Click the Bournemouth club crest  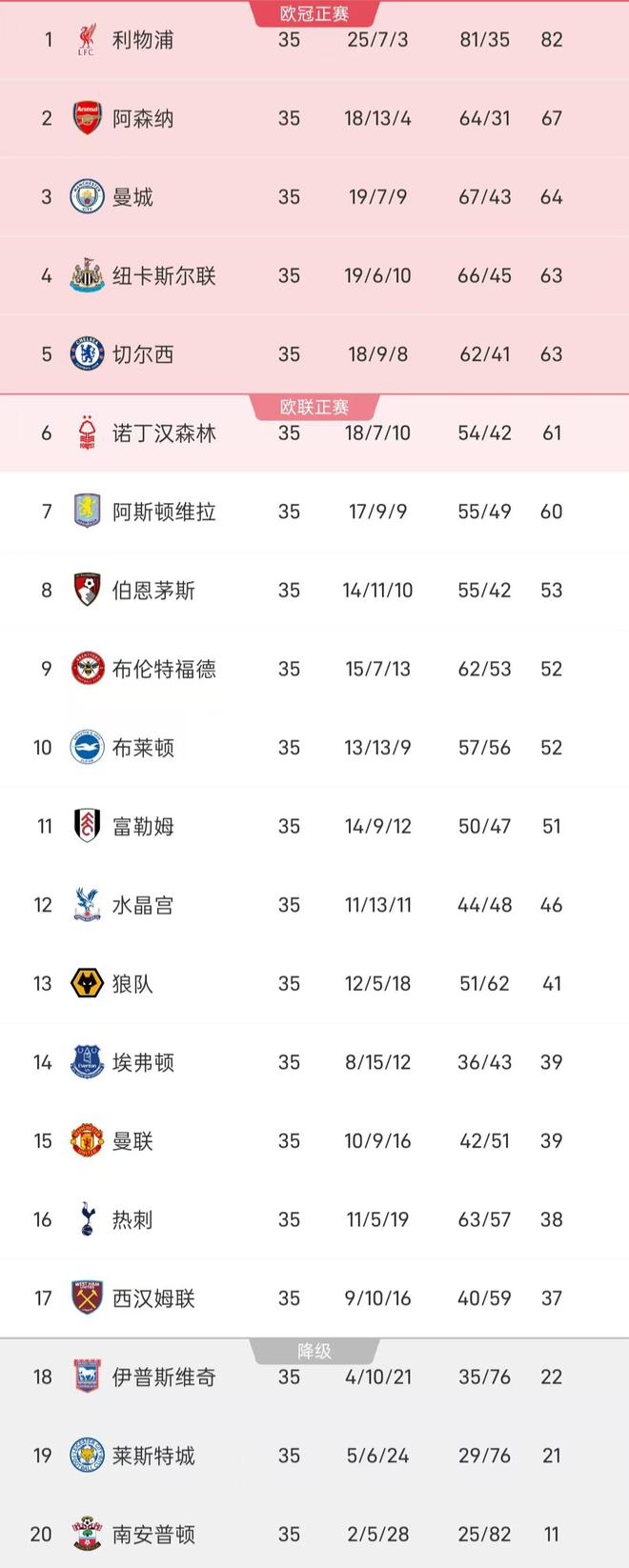coord(87,590)
